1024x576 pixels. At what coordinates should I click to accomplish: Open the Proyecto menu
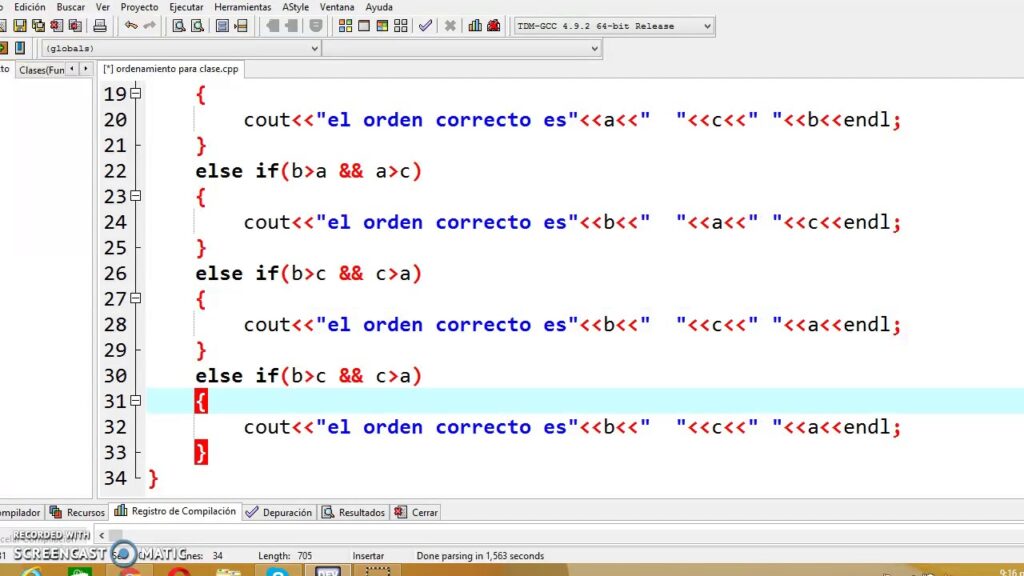(x=139, y=7)
